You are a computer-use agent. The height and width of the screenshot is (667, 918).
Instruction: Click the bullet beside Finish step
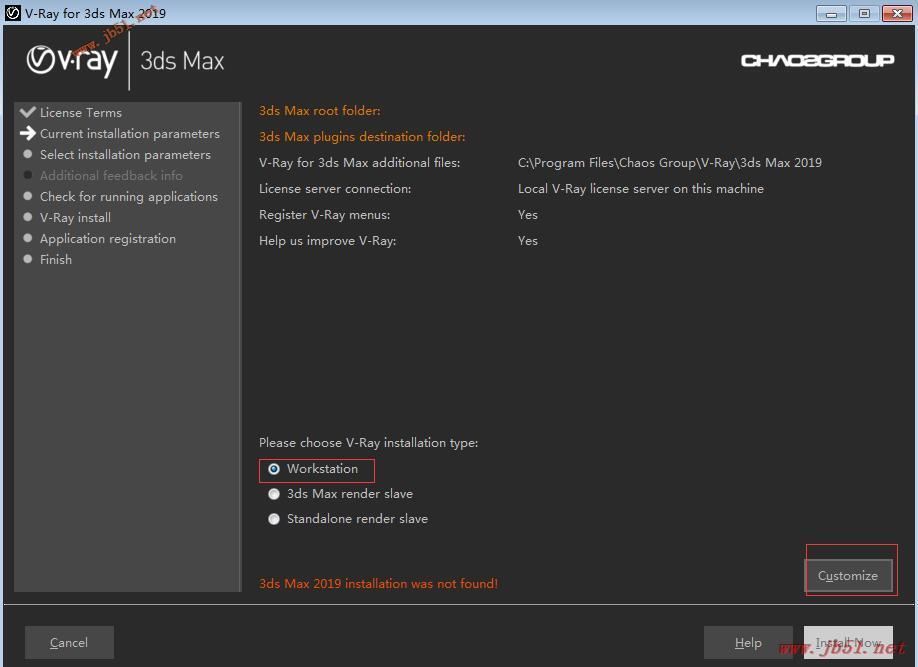pos(28,259)
